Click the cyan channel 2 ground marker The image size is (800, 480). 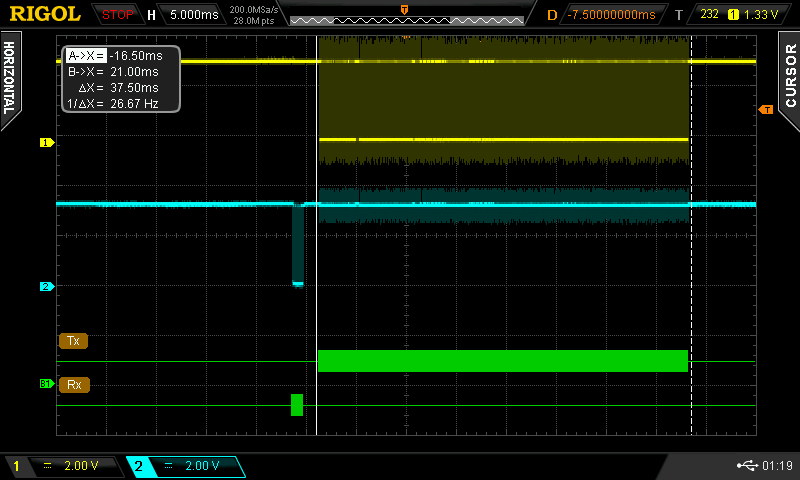(x=45, y=287)
